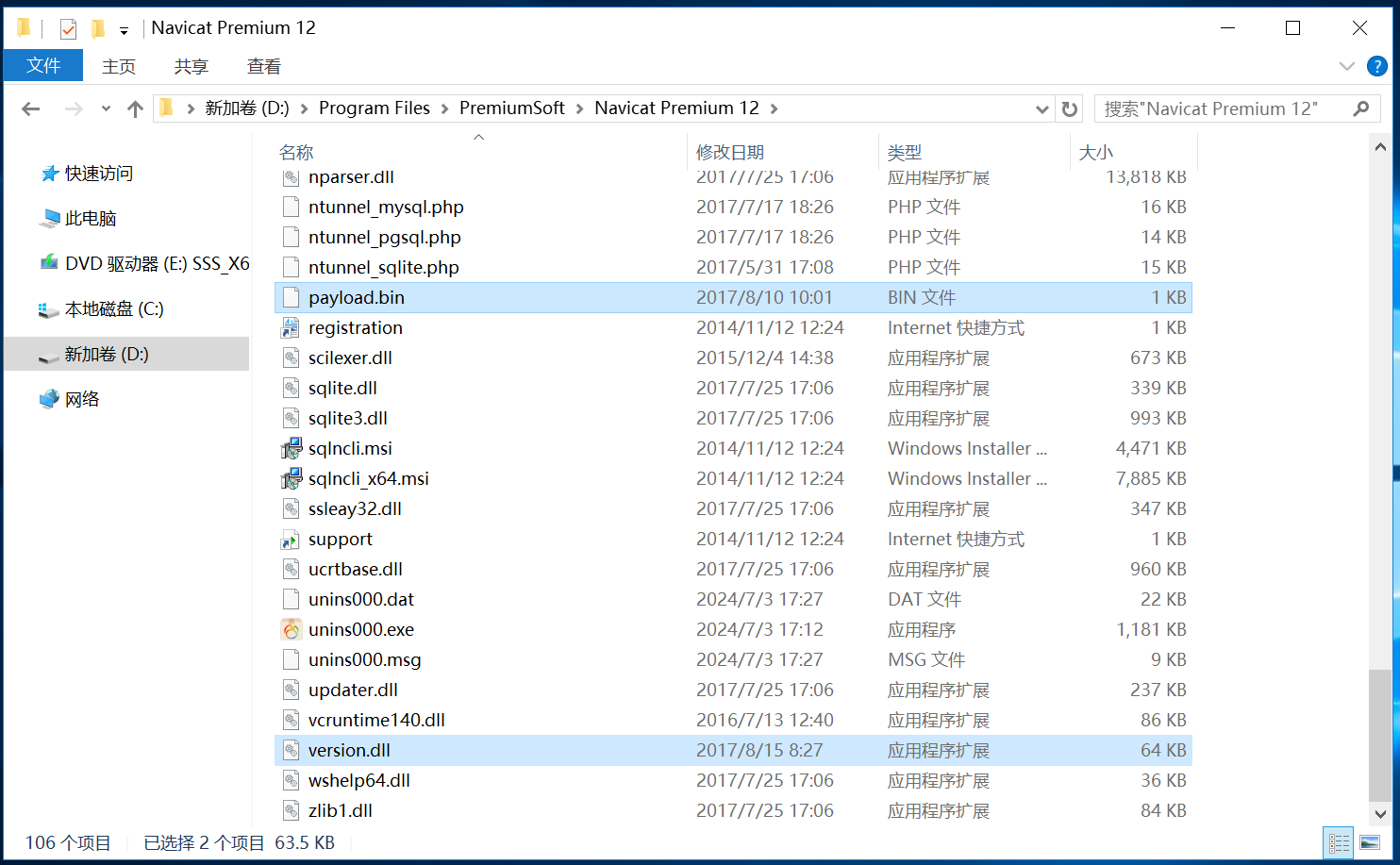Click the Forward navigation arrow
Viewport: 1400px width, 865px height.
click(74, 109)
